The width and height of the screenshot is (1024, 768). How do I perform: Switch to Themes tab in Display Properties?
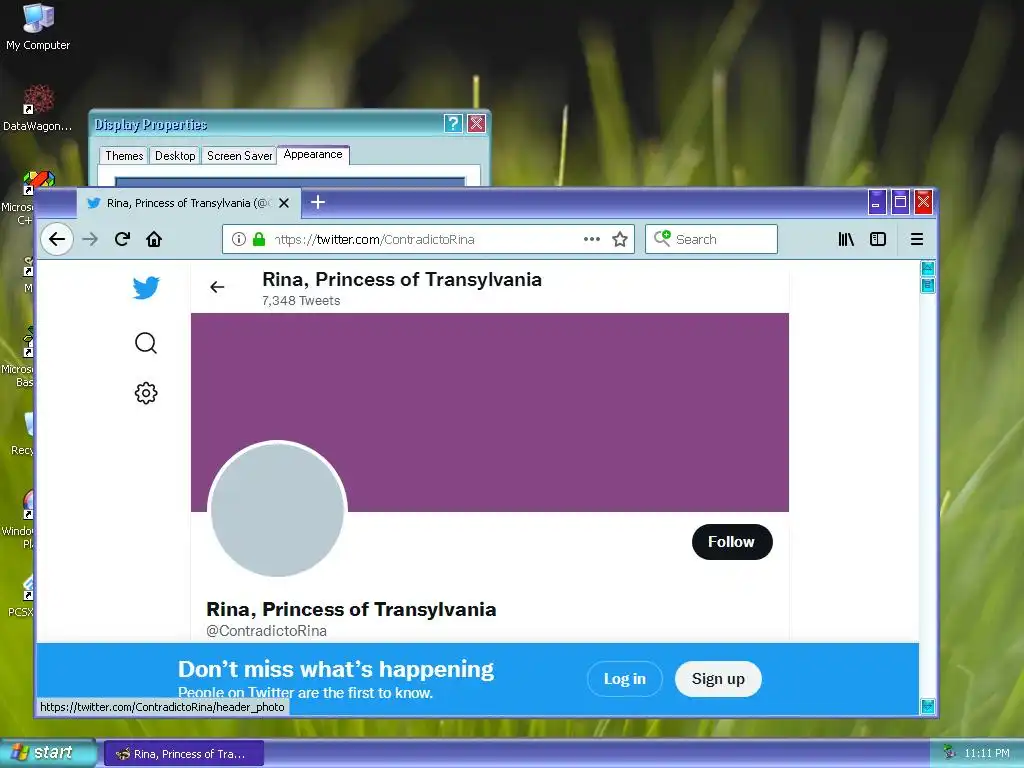point(124,155)
